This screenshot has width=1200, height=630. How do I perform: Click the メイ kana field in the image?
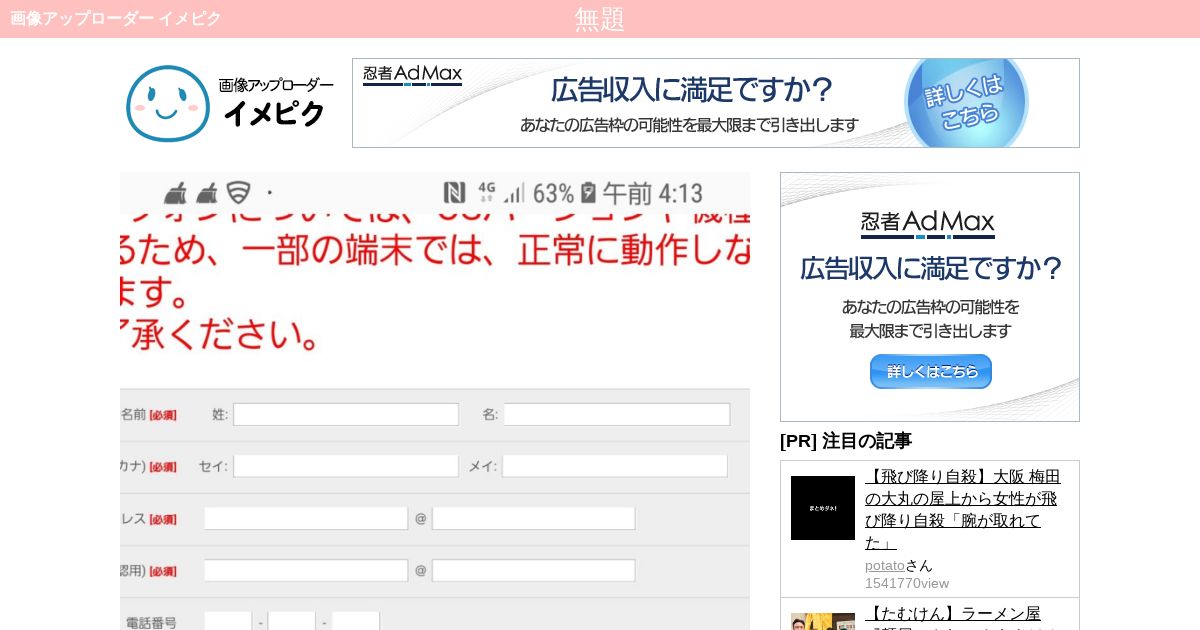615,466
